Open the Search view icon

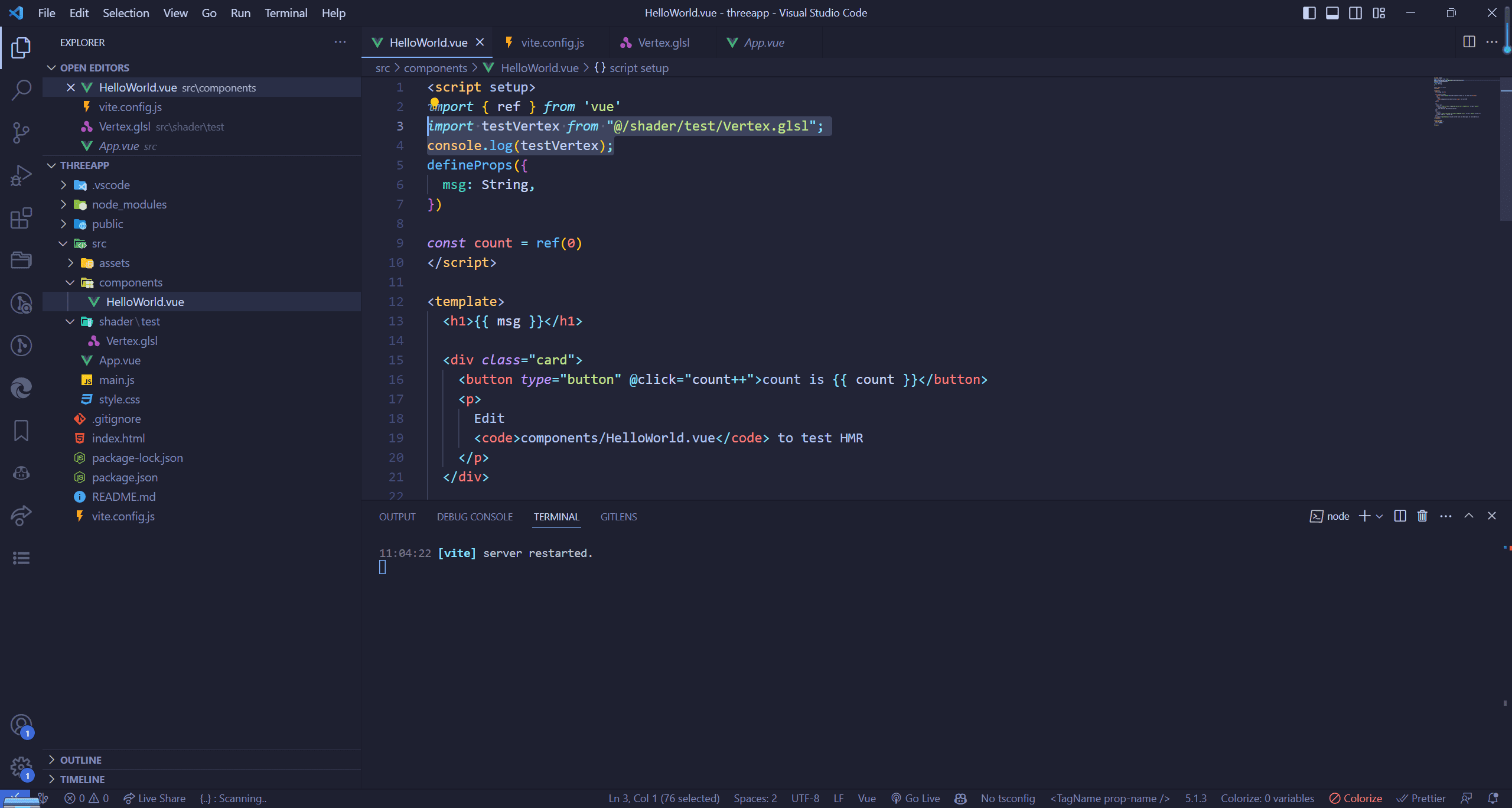click(x=21, y=90)
